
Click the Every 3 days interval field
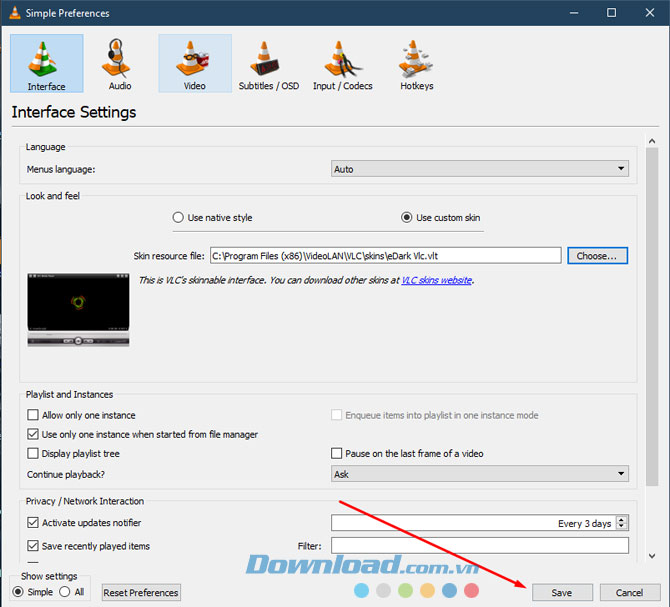tap(473, 523)
